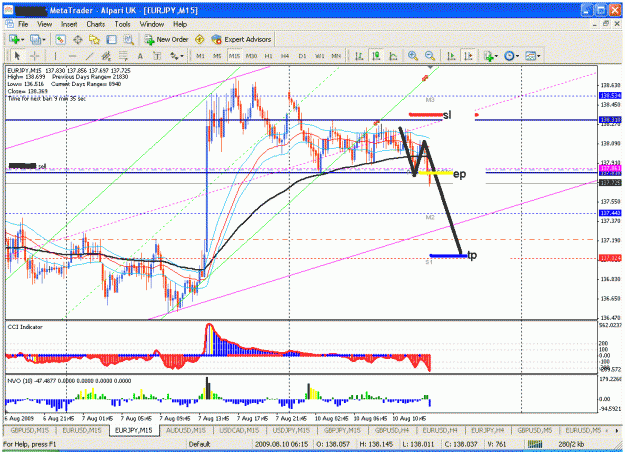Click the 280/2 kb connection status
625x452 pixels.
pyautogui.click(x=571, y=444)
